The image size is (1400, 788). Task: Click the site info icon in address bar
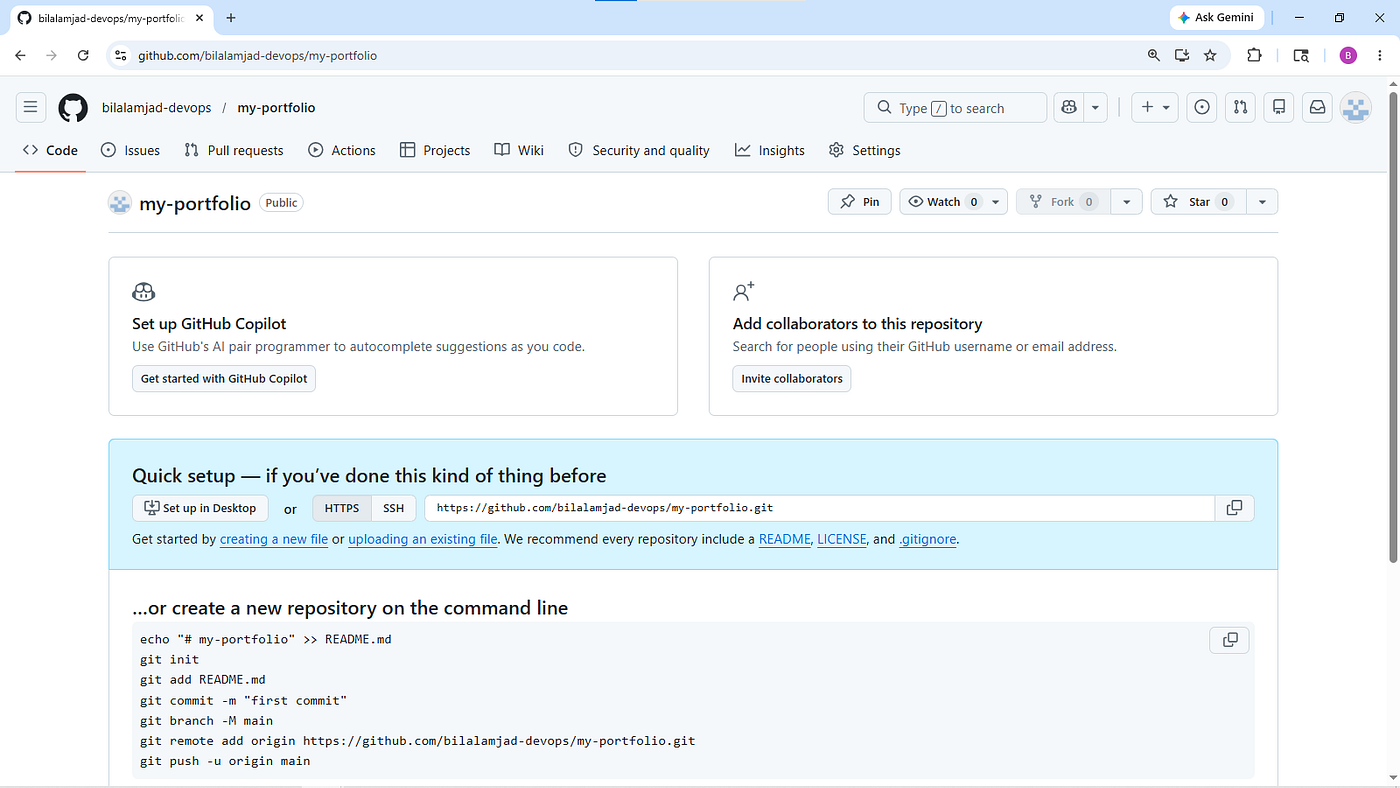coord(121,55)
